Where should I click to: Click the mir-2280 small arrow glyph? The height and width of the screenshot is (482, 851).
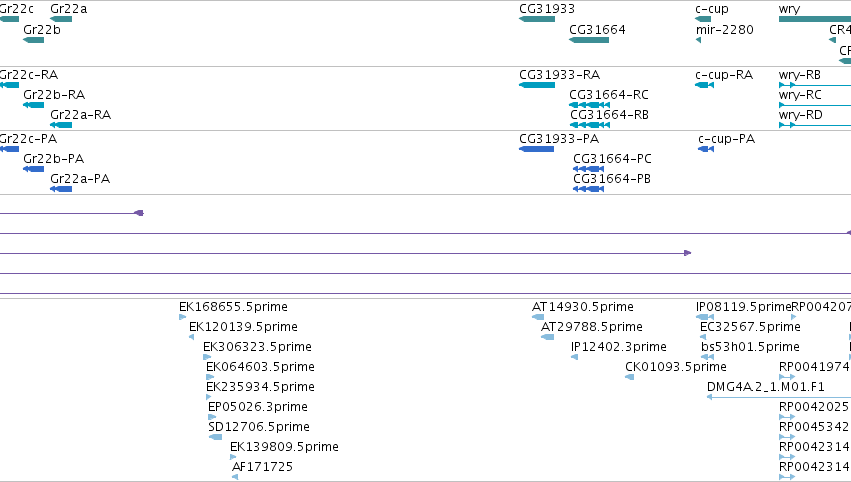[698, 40]
